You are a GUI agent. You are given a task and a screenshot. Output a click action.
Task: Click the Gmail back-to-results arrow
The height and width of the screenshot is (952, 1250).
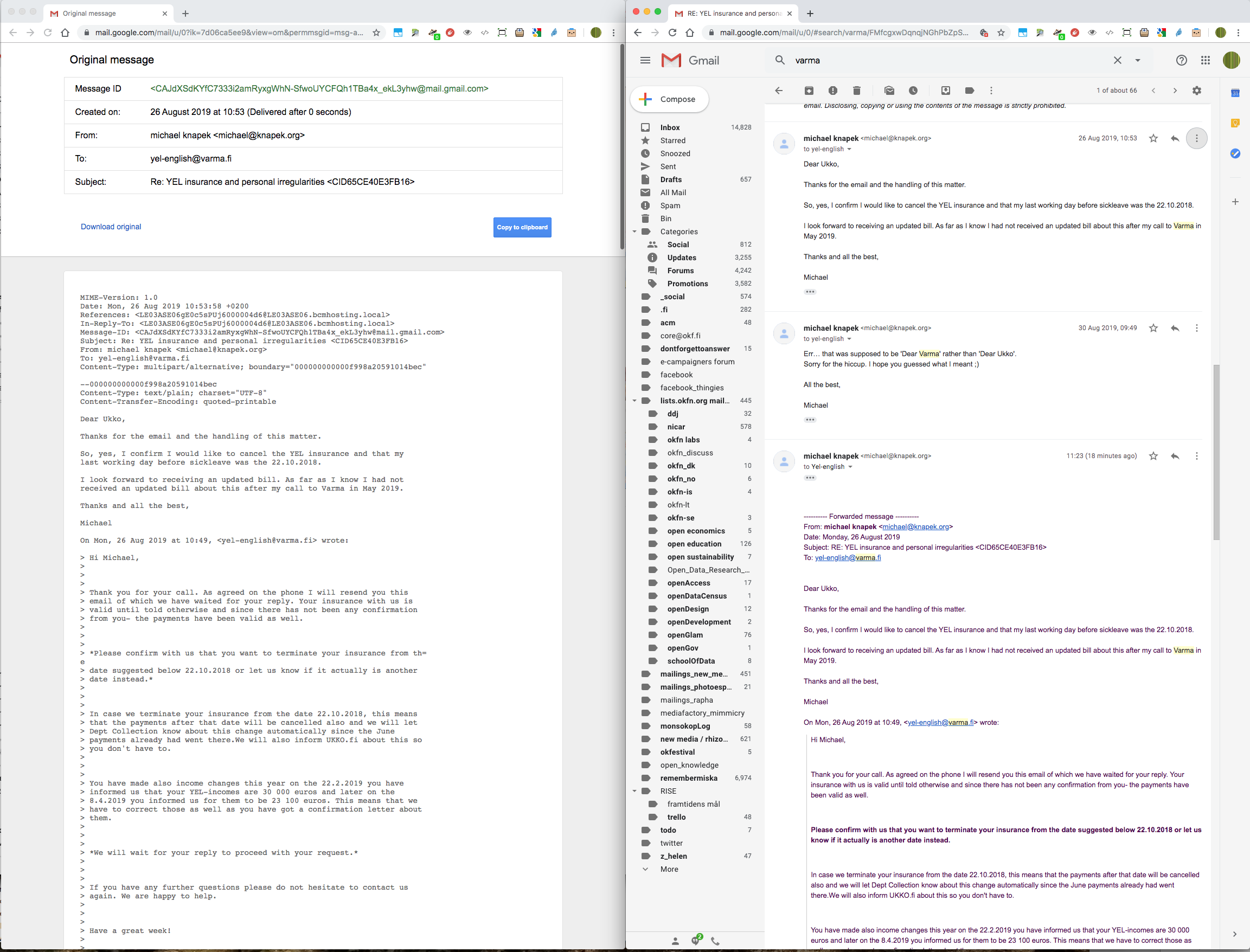tap(779, 91)
